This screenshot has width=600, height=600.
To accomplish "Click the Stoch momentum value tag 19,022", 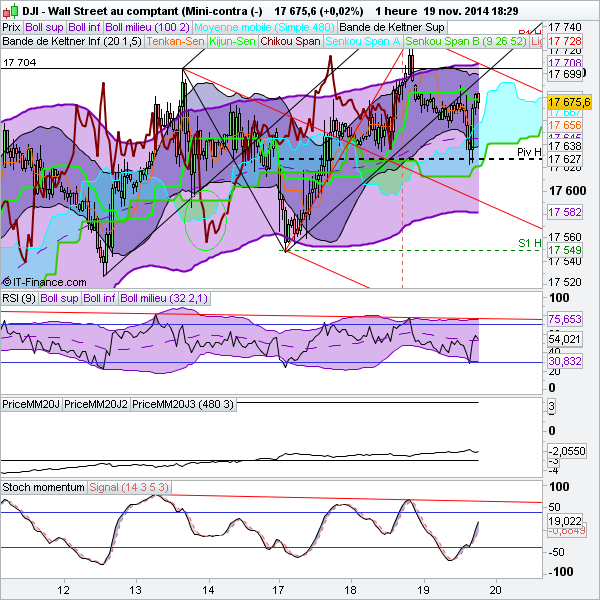I will [x=564, y=521].
